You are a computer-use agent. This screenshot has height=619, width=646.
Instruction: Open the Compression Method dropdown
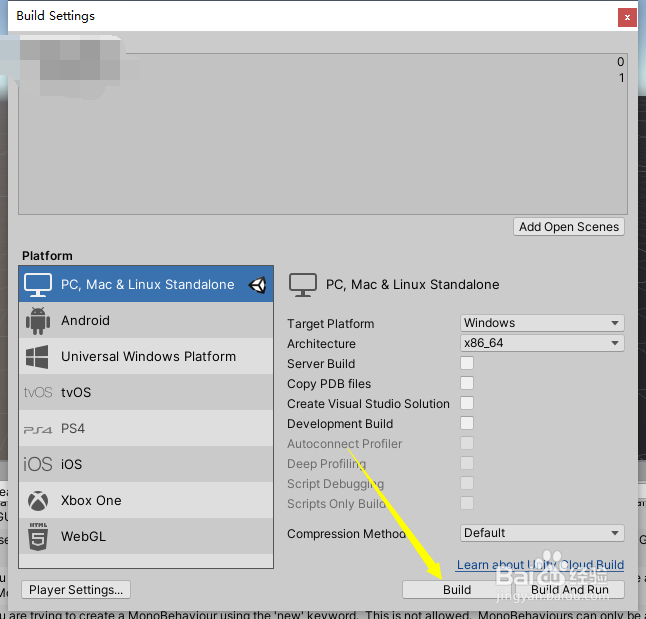tap(542, 533)
